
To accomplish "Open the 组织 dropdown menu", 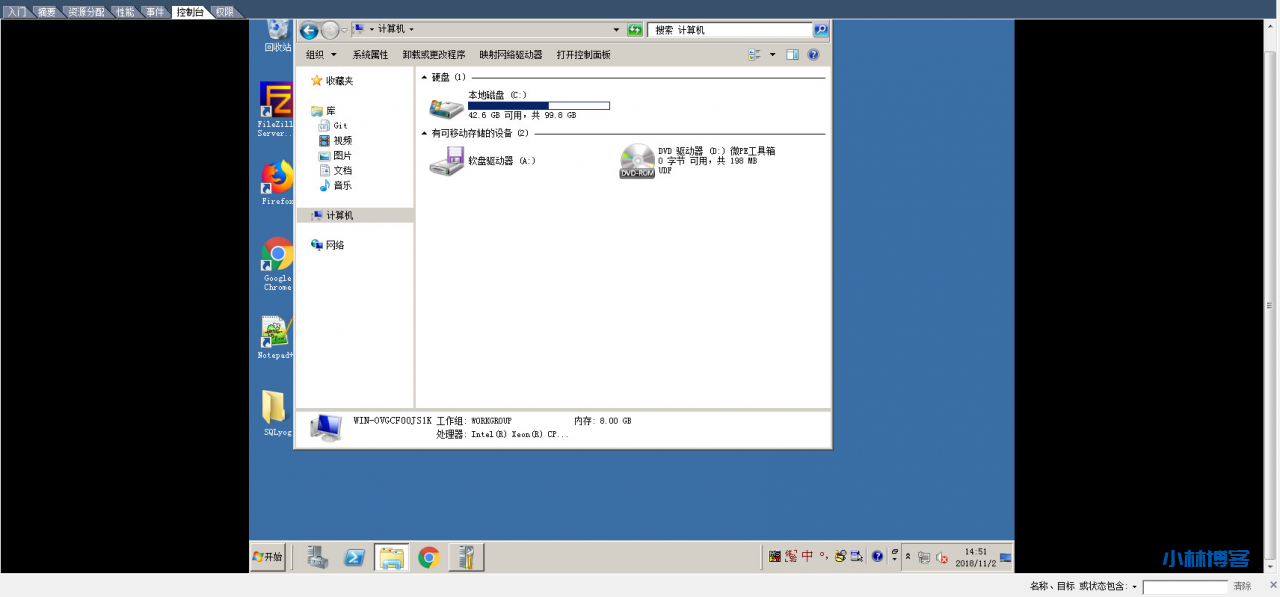I will coord(320,55).
